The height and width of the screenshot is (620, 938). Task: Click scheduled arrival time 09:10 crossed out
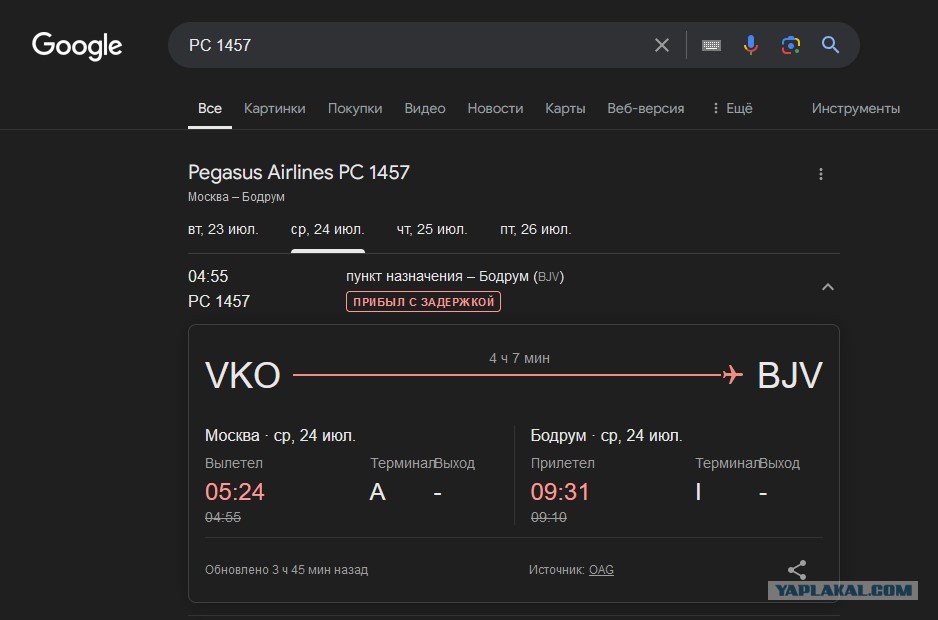click(549, 517)
